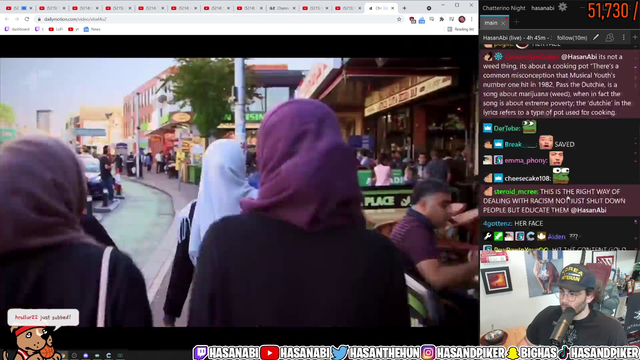This screenshot has height=360, width=640.
Task: Add a new Chatterino tab
Action: coord(516,22)
